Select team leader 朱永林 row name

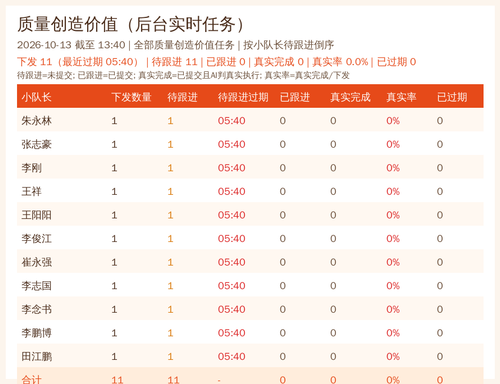coord(36,121)
